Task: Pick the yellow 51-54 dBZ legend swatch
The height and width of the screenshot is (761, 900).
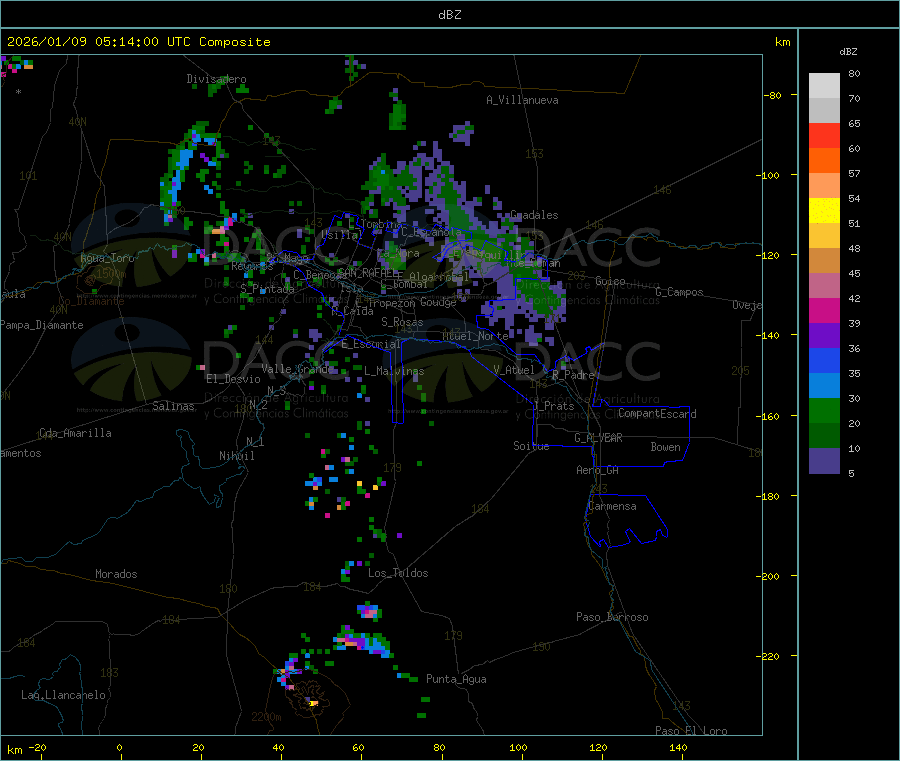Action: [x=824, y=211]
